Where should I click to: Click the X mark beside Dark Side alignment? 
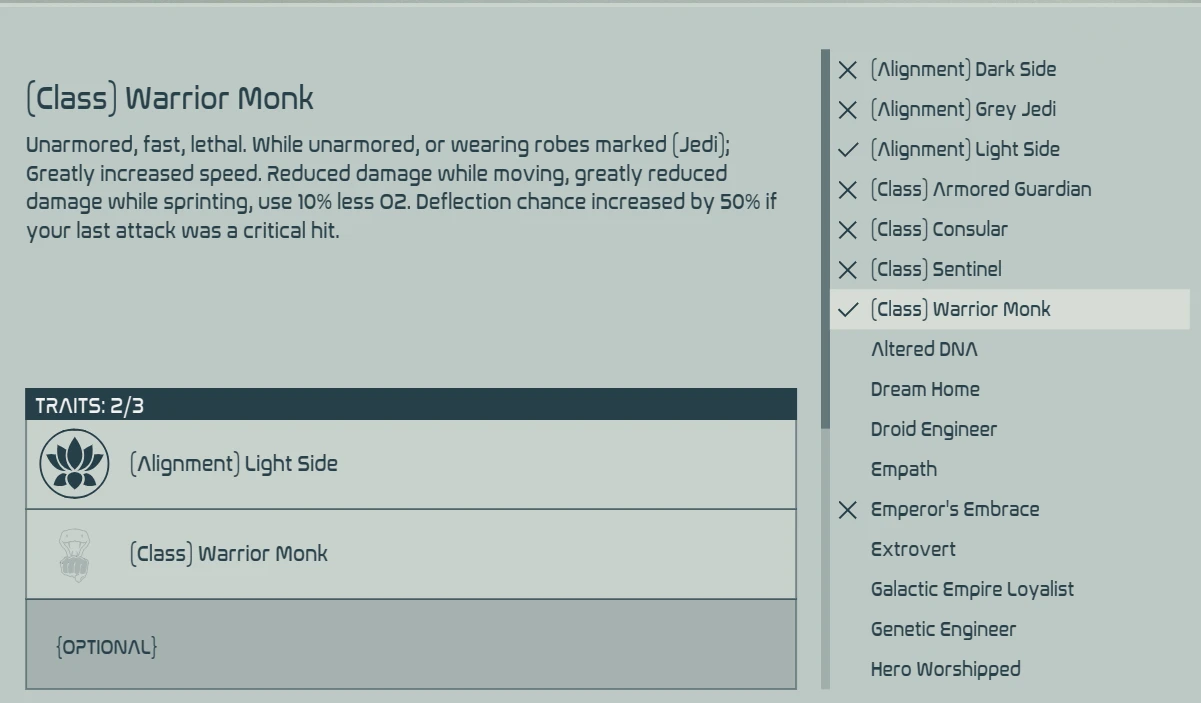click(848, 70)
